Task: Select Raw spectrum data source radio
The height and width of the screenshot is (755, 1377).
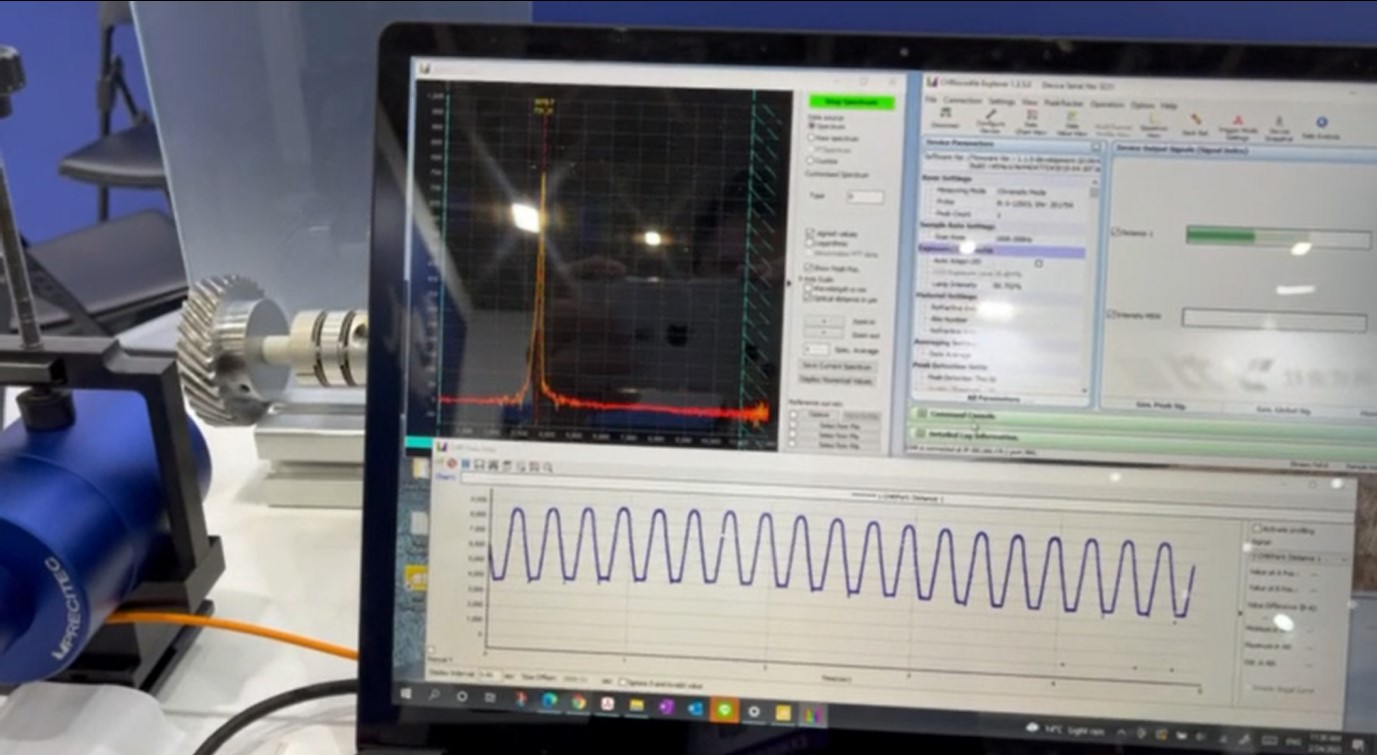Action: point(811,139)
